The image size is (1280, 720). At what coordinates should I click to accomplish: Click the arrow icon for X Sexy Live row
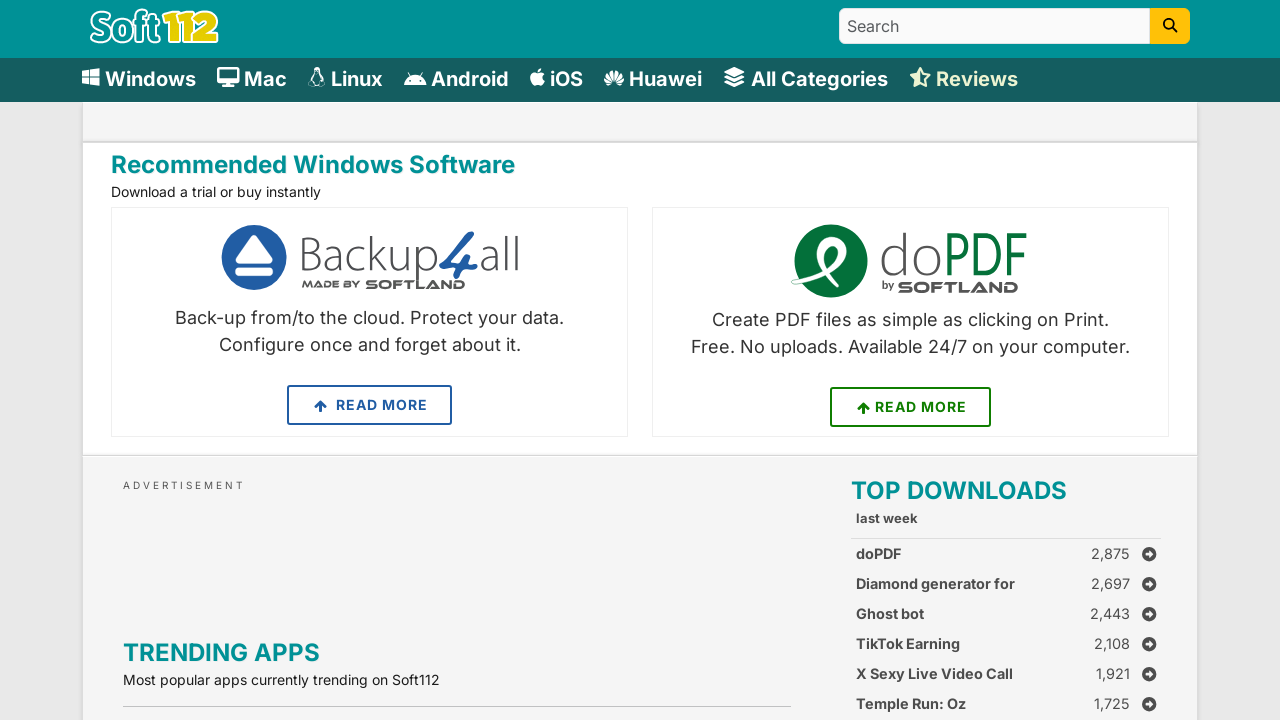click(1149, 674)
